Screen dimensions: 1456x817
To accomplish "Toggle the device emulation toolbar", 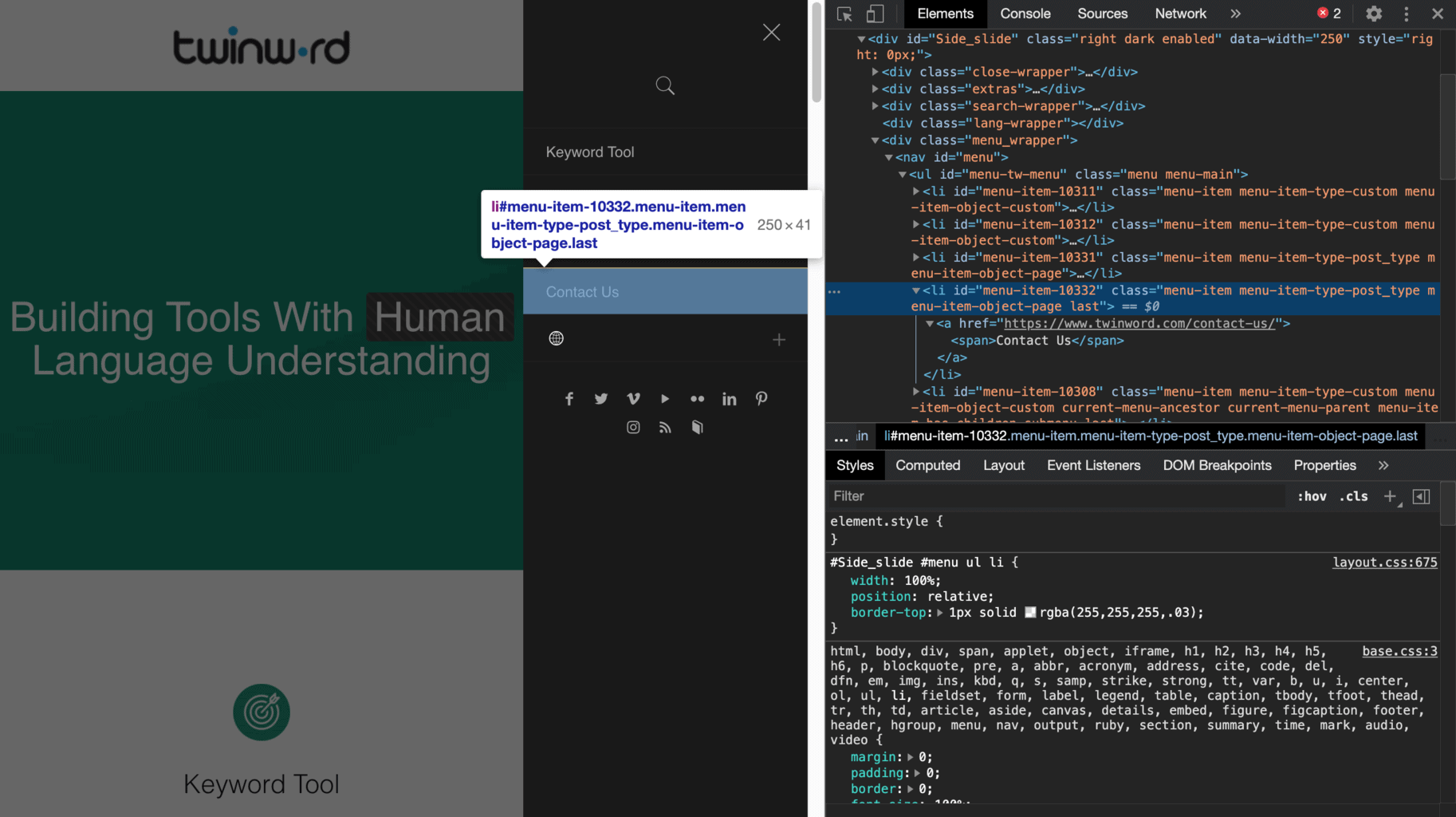I will 874,14.
